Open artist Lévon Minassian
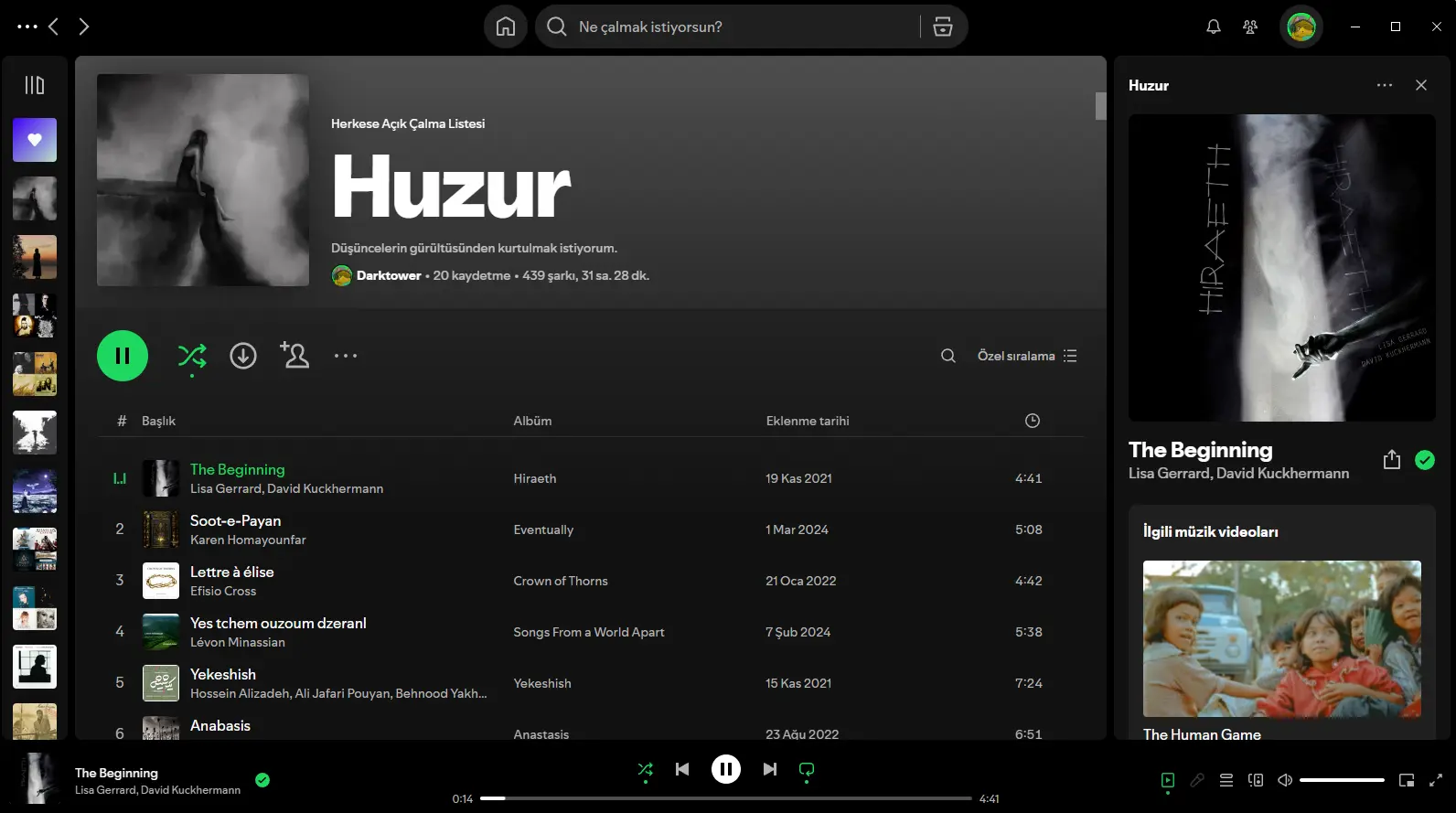 [x=238, y=642]
